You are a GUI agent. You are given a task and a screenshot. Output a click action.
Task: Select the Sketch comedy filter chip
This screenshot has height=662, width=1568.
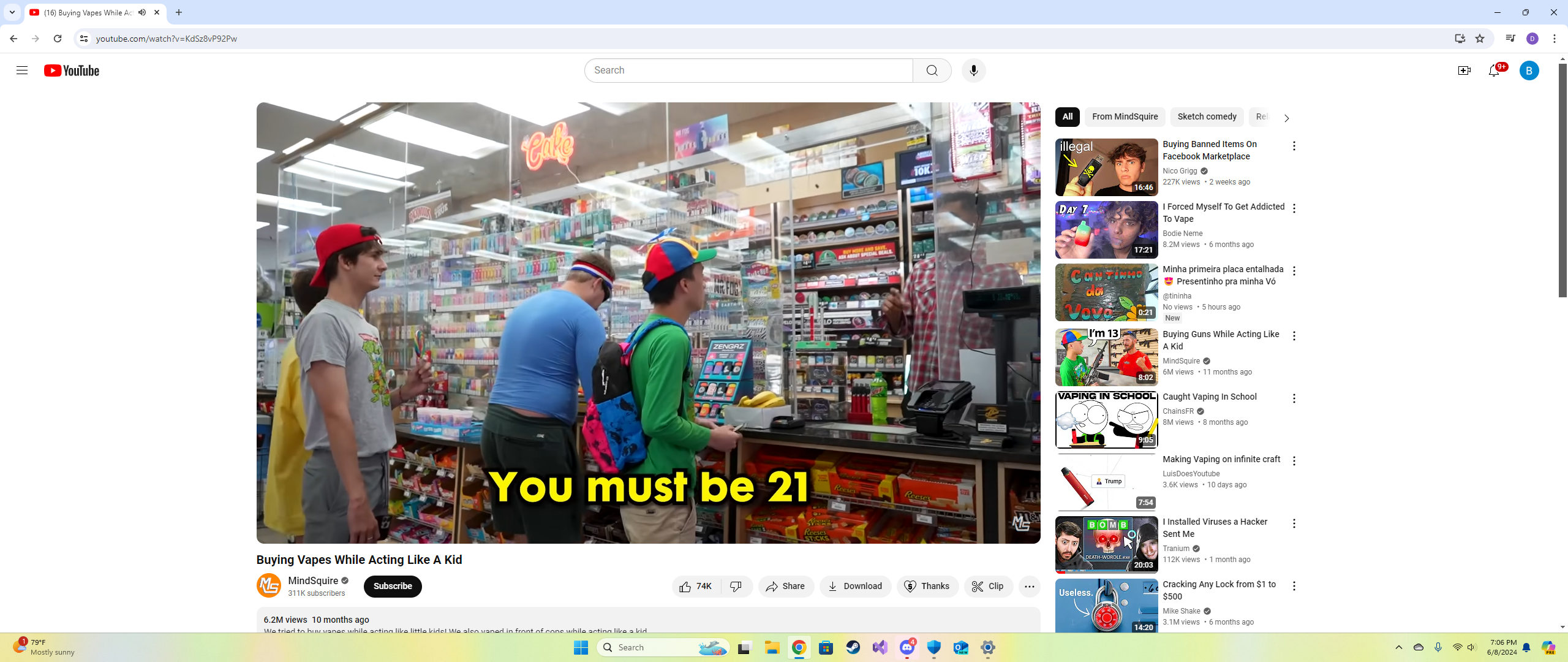click(x=1206, y=116)
